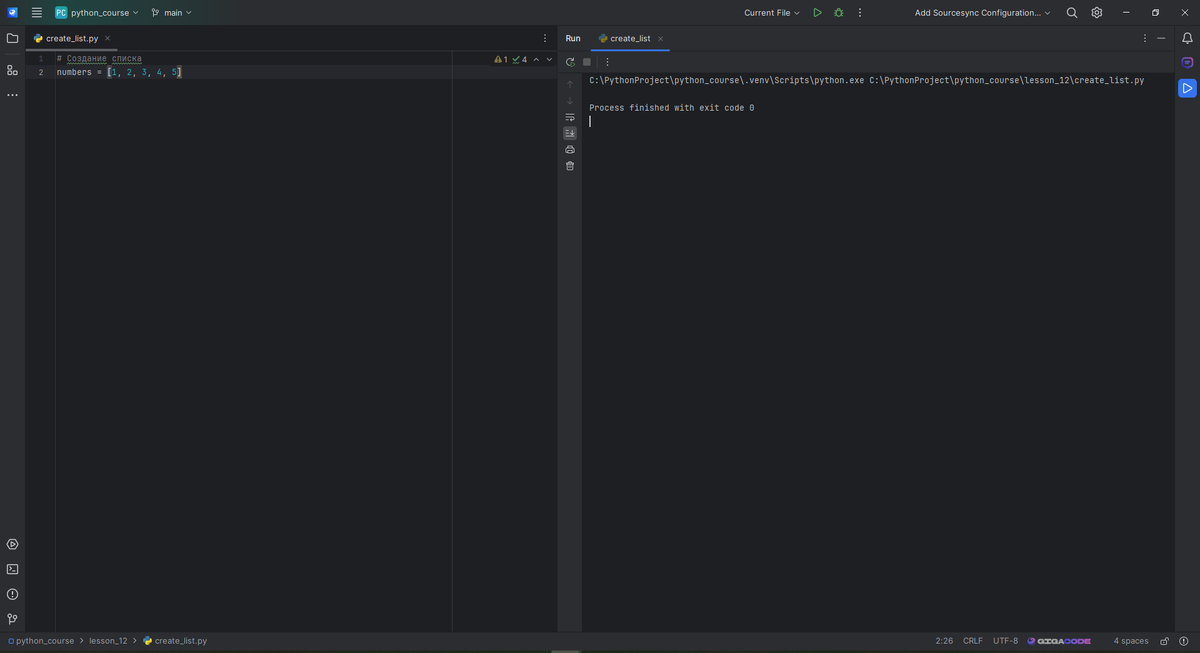The width and height of the screenshot is (1200, 653).
Task: Run the current file
Action: point(817,13)
